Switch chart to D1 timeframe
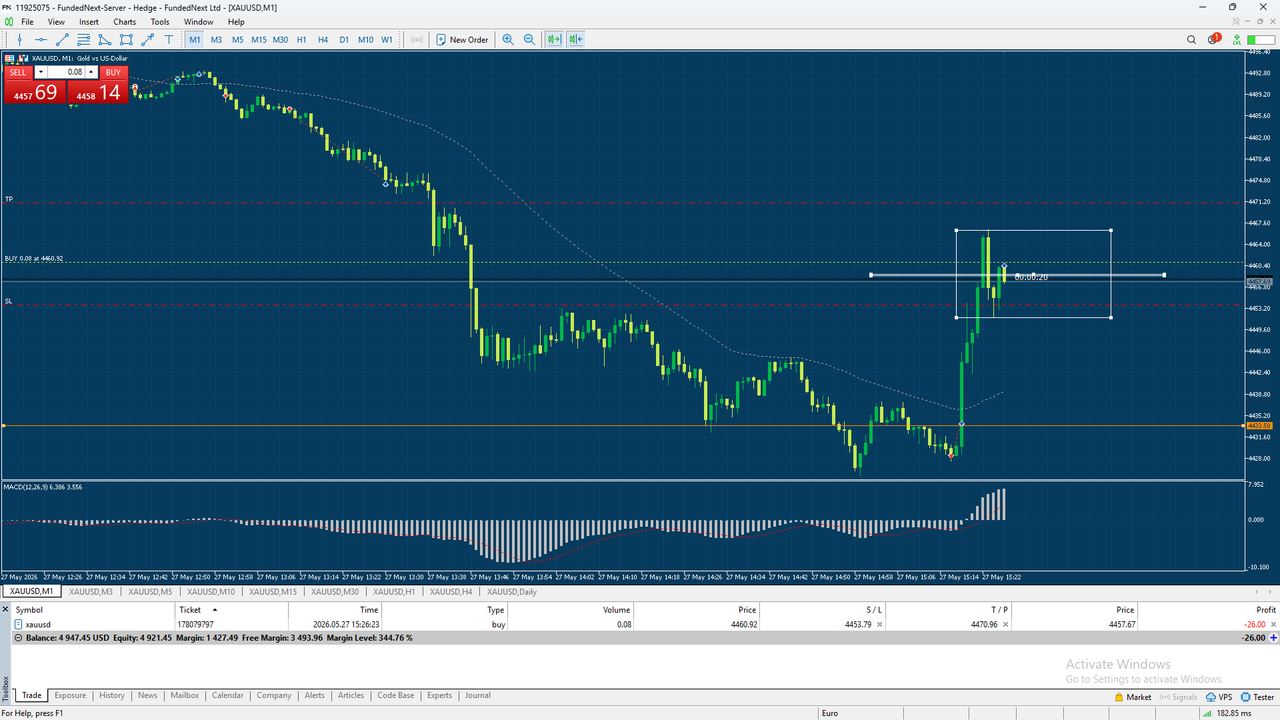Image resolution: width=1280 pixels, height=720 pixels. tap(344, 40)
